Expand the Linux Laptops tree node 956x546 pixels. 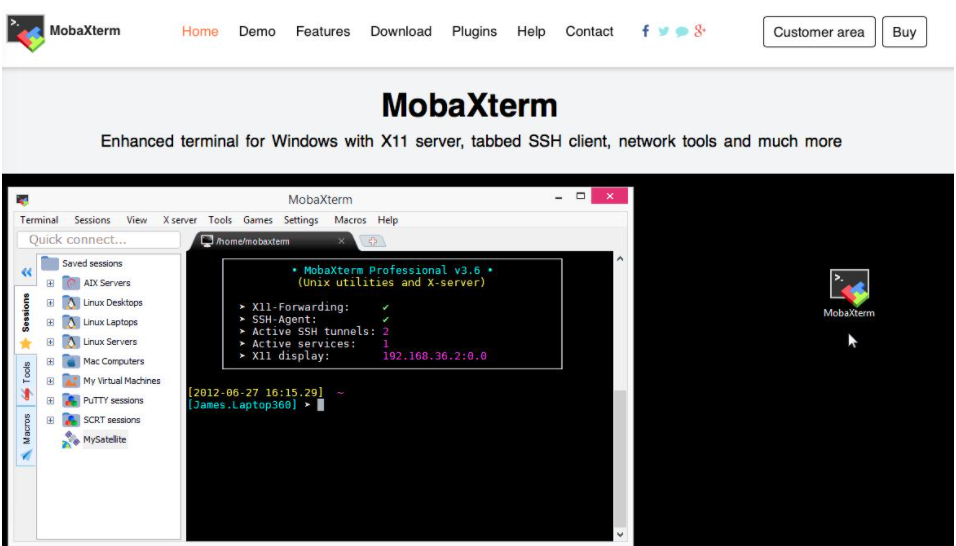pos(51,322)
